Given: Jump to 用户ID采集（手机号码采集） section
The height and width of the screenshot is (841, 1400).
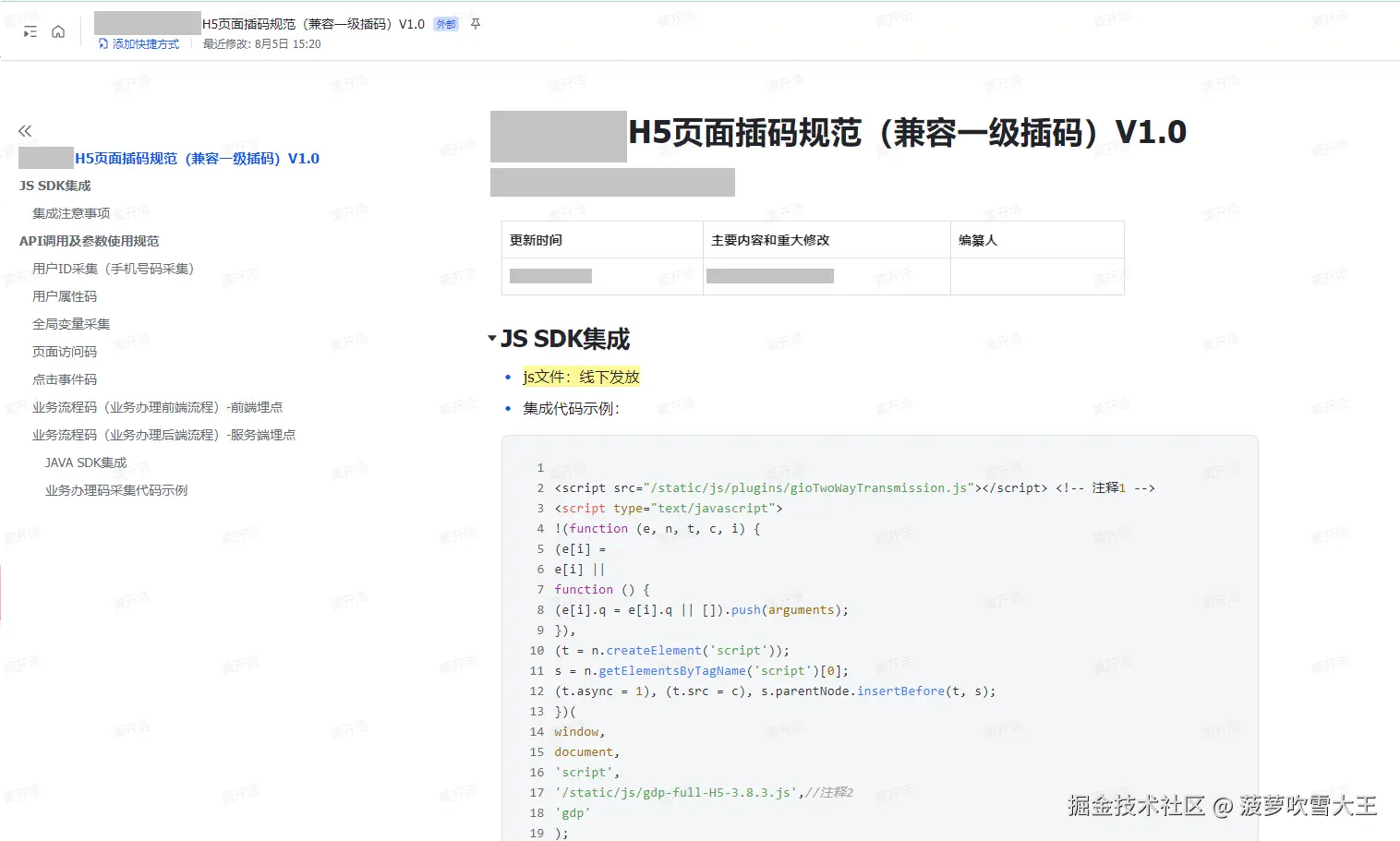Looking at the screenshot, I should [113, 268].
